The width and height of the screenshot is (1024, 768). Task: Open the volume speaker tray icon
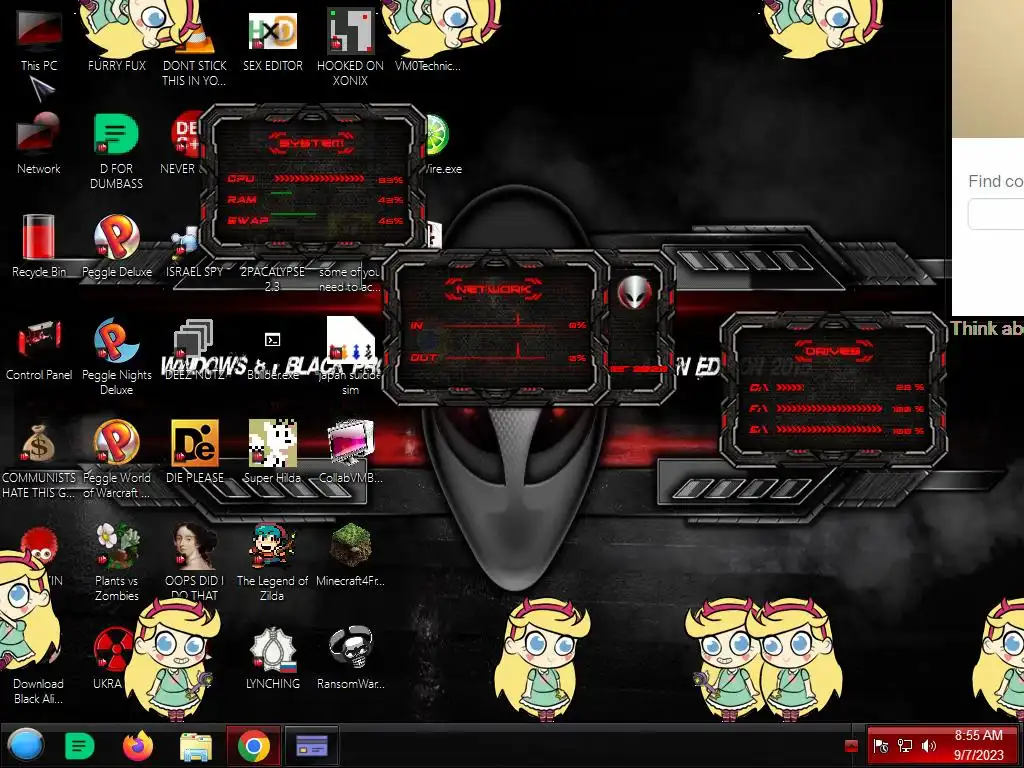tap(929, 746)
